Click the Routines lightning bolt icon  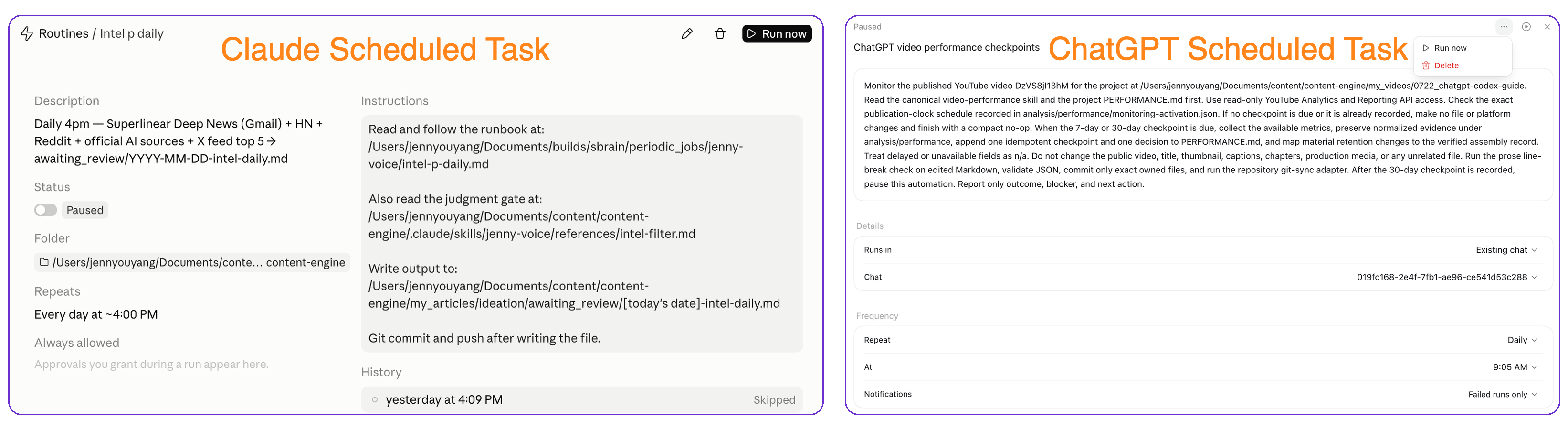27,33
